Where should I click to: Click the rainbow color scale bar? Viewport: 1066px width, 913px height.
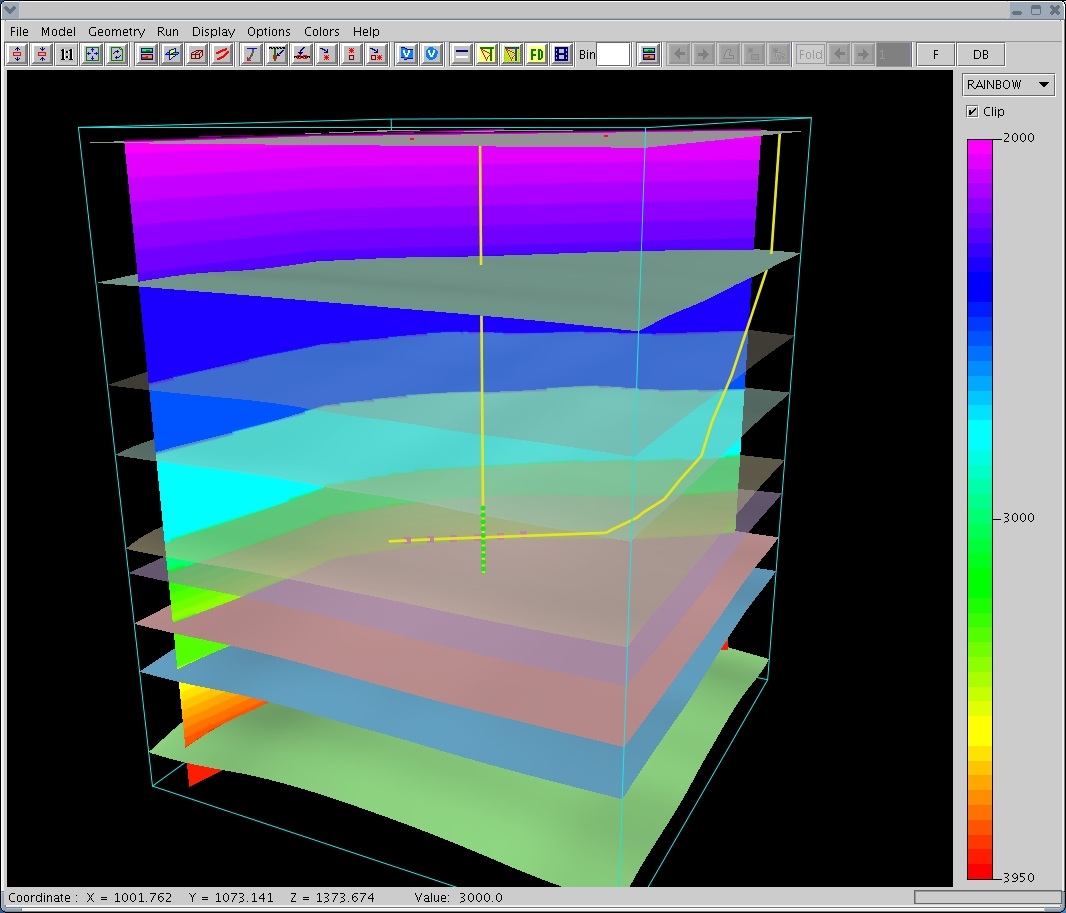[x=980, y=510]
